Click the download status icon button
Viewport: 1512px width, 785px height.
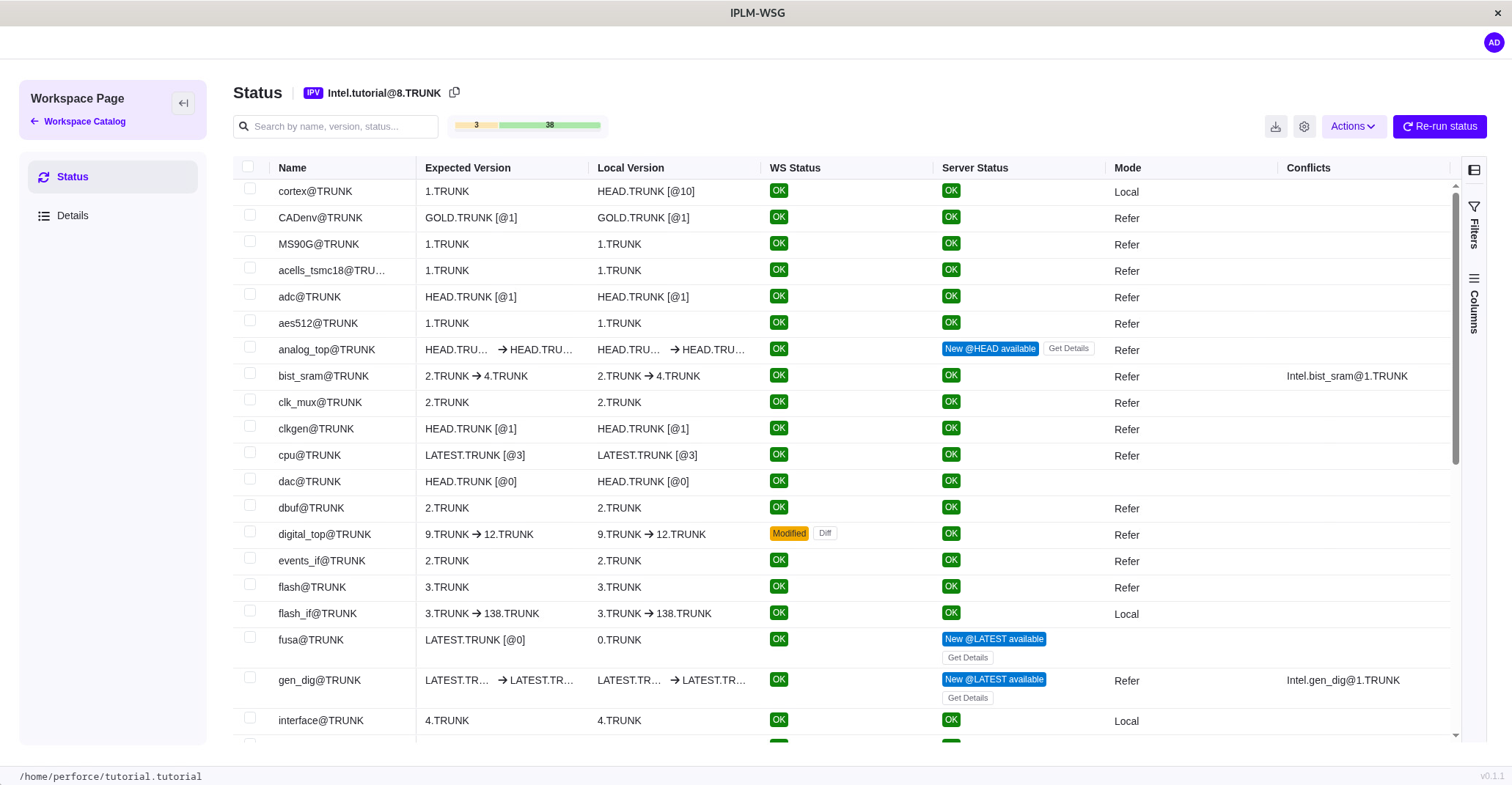click(1276, 127)
